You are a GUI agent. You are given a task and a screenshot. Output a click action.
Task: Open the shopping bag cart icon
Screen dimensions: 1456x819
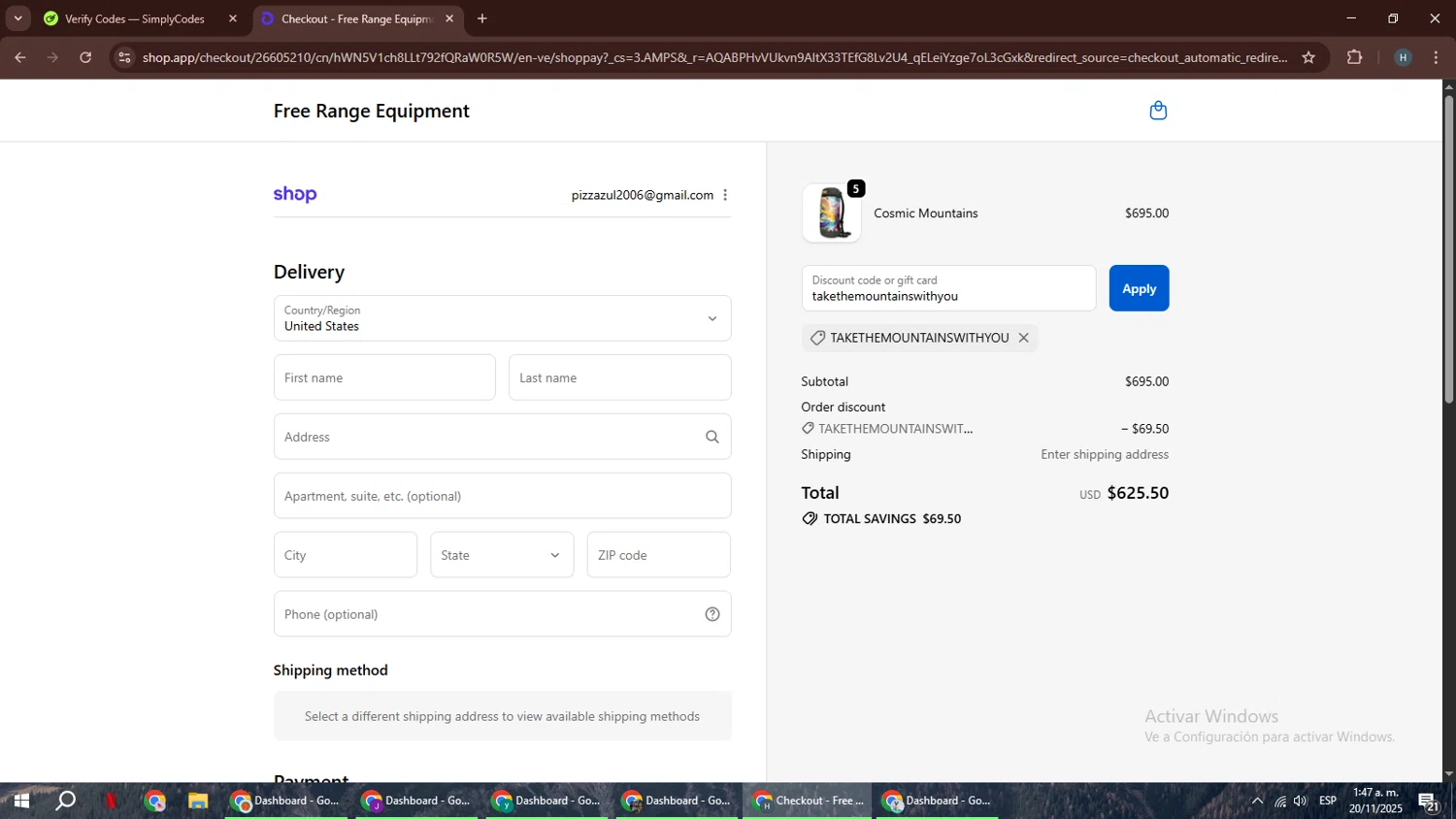1158,111
